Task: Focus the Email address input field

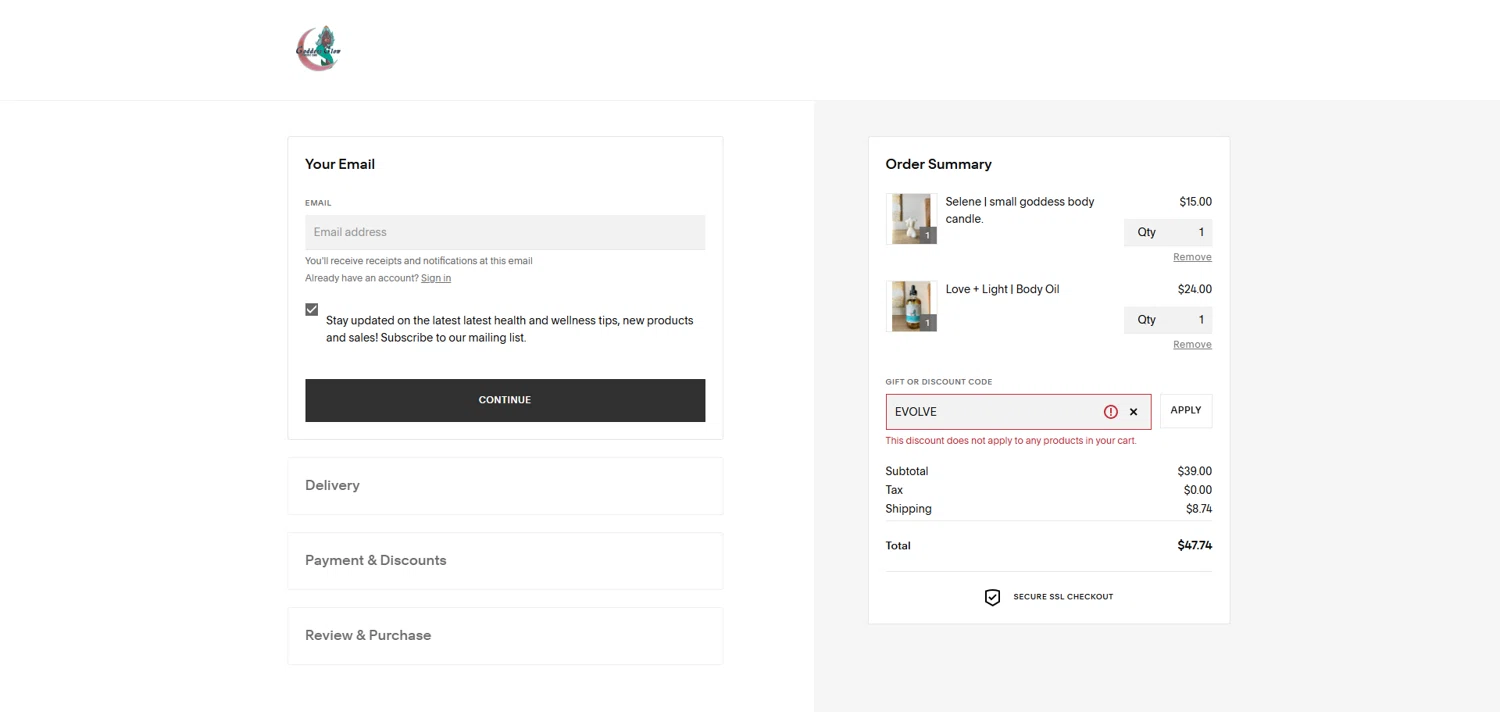Action: (505, 232)
